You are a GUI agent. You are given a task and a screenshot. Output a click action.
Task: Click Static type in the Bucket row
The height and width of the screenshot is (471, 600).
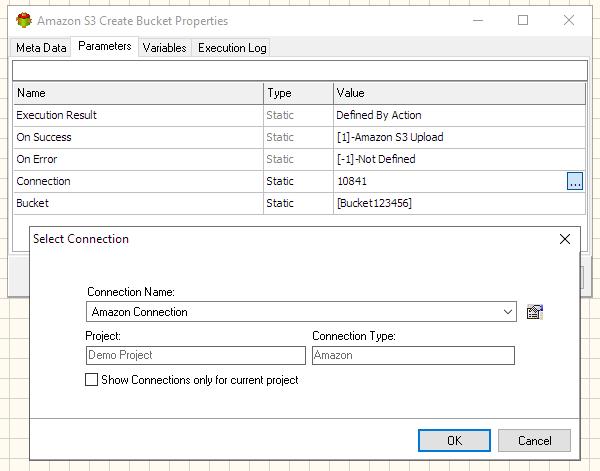tap(280, 203)
